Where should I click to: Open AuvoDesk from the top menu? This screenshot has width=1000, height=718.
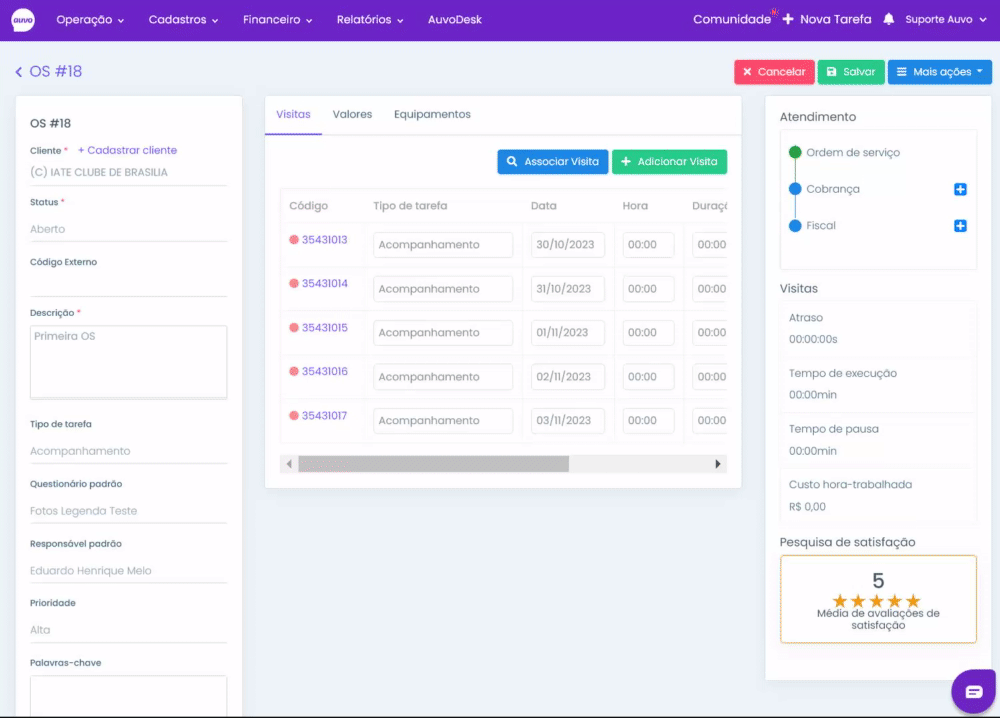[x=455, y=20]
